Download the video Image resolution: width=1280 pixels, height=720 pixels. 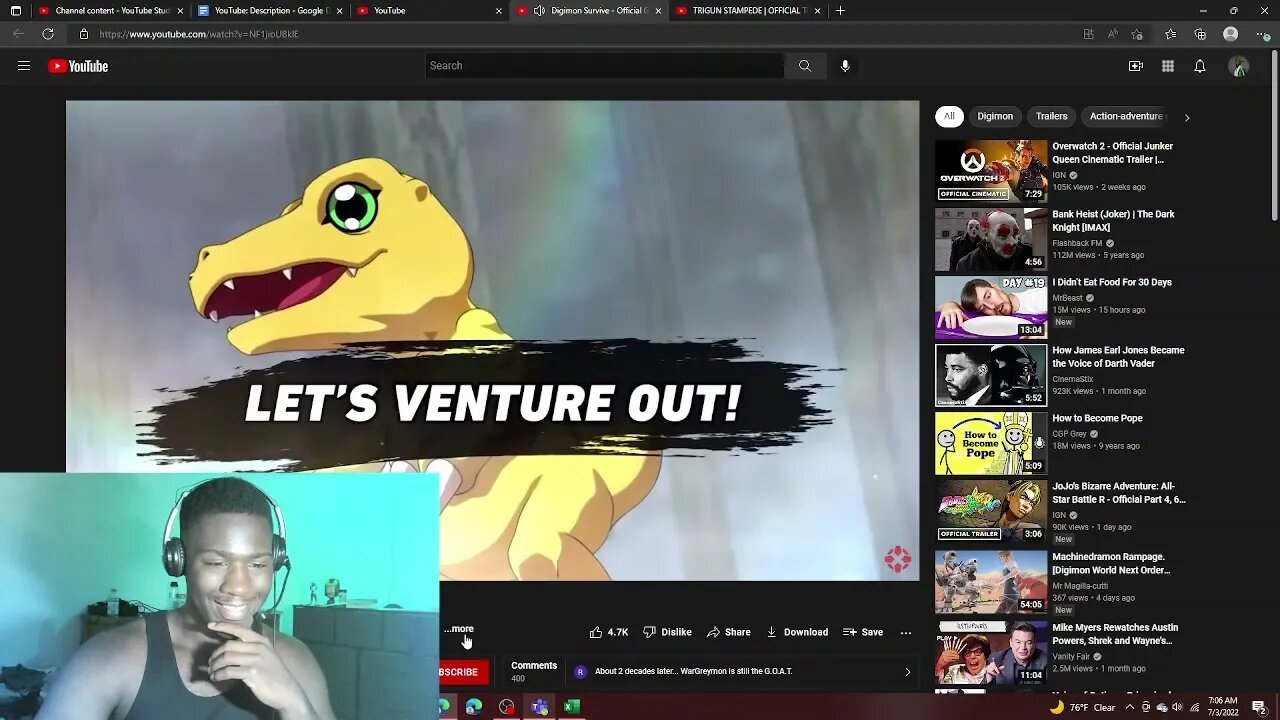pyautogui.click(x=797, y=632)
